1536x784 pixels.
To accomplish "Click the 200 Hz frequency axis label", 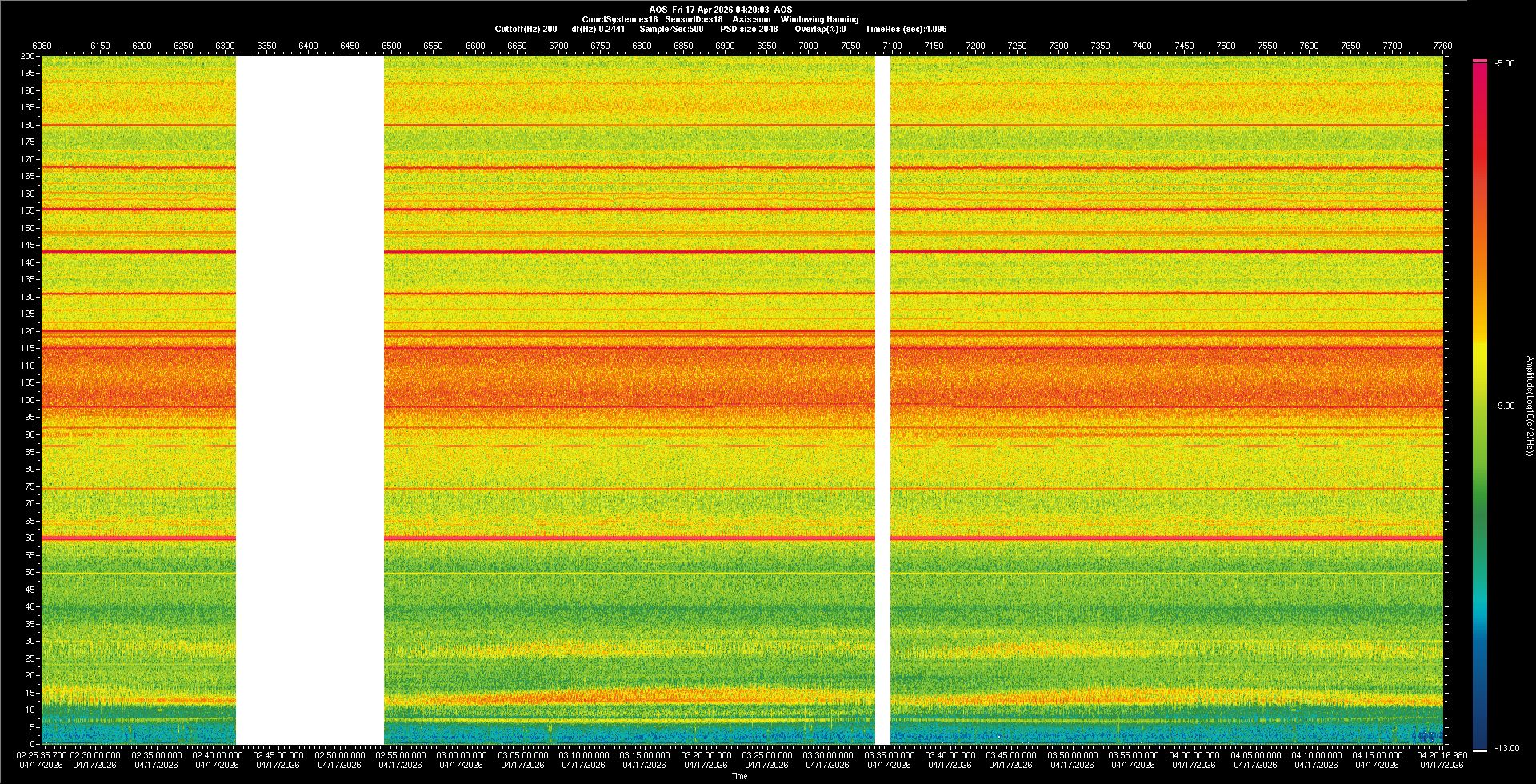I will (27, 57).
